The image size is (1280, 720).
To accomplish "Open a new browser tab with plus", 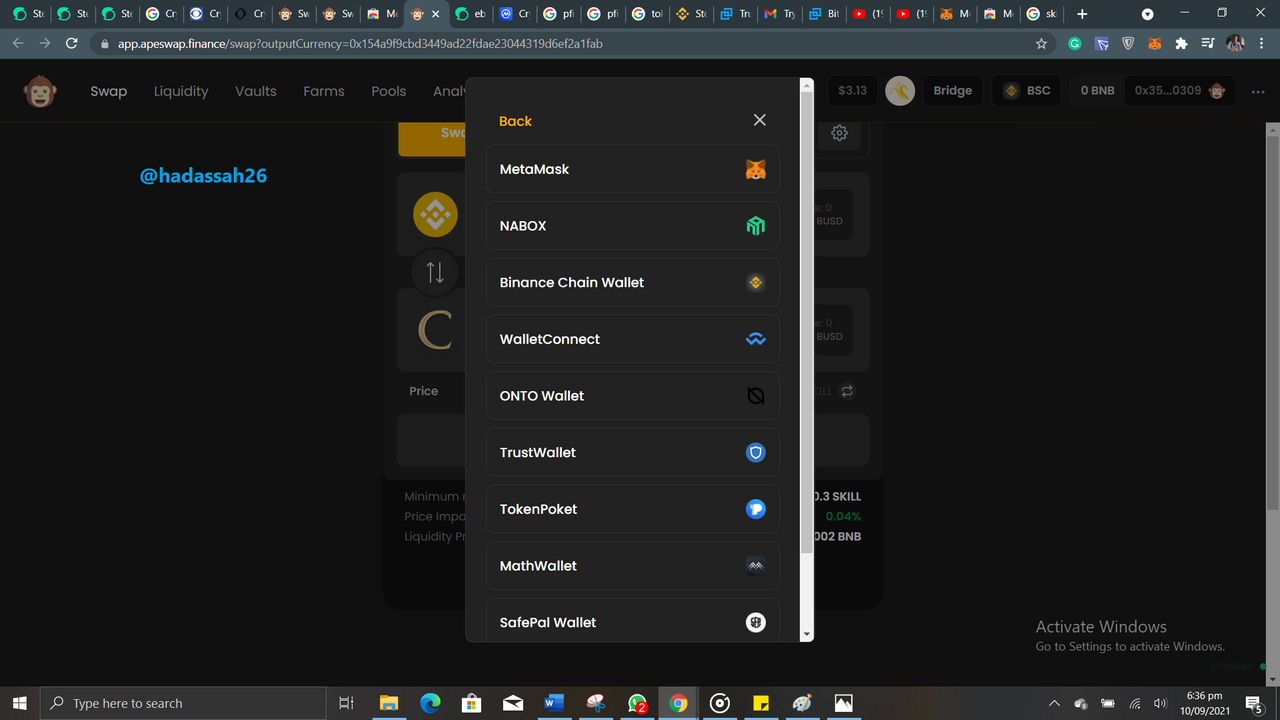I will tap(1082, 14).
